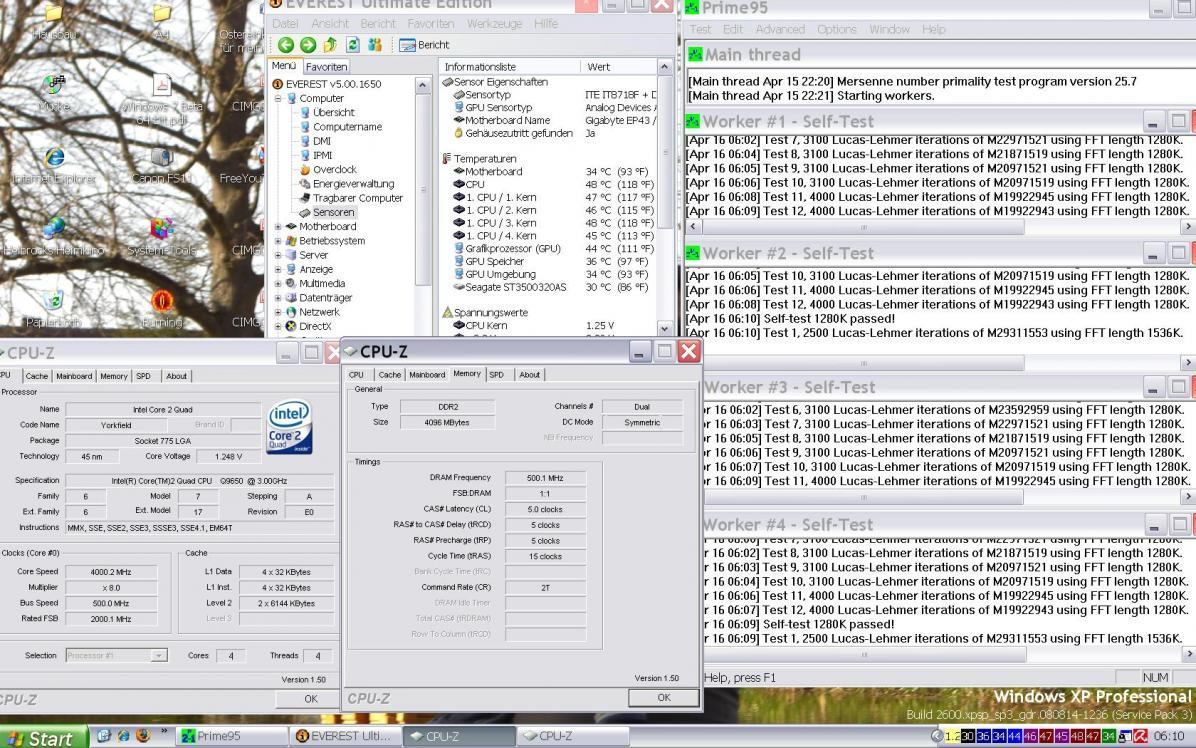Select the IPMI entry in EVEREST tree

(323, 155)
